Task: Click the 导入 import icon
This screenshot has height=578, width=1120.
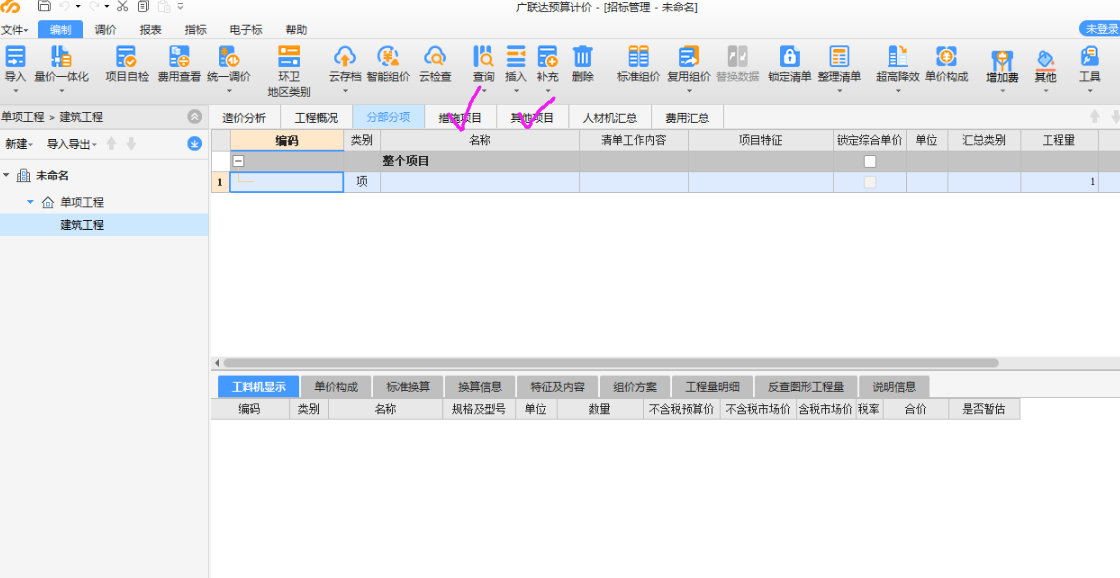Action: tap(15, 56)
